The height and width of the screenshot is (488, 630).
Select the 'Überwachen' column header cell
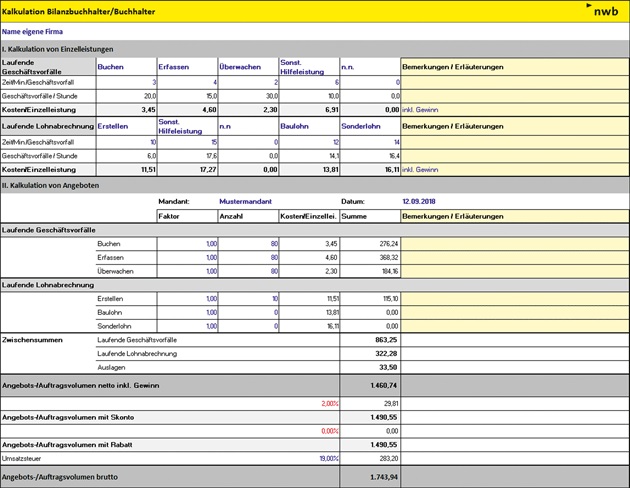pyautogui.click(x=240, y=67)
